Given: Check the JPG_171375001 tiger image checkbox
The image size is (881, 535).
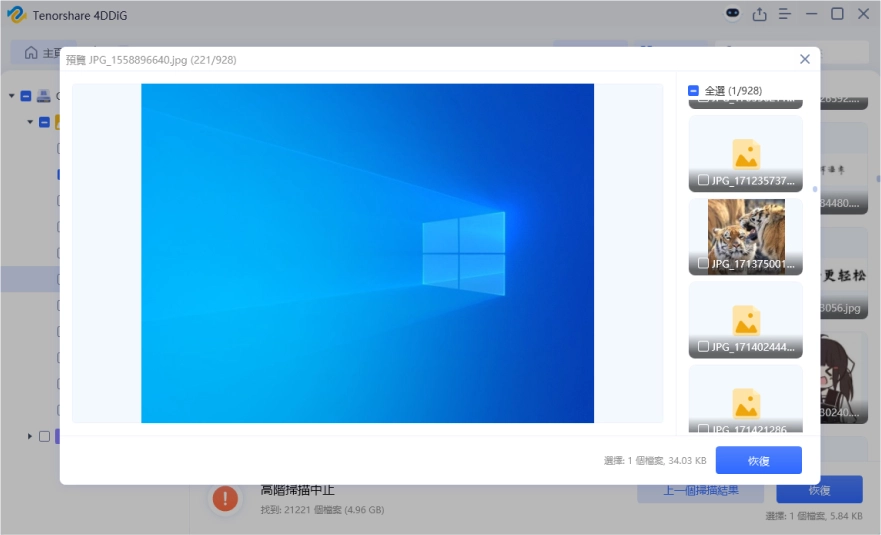Looking at the screenshot, I should [x=703, y=262].
